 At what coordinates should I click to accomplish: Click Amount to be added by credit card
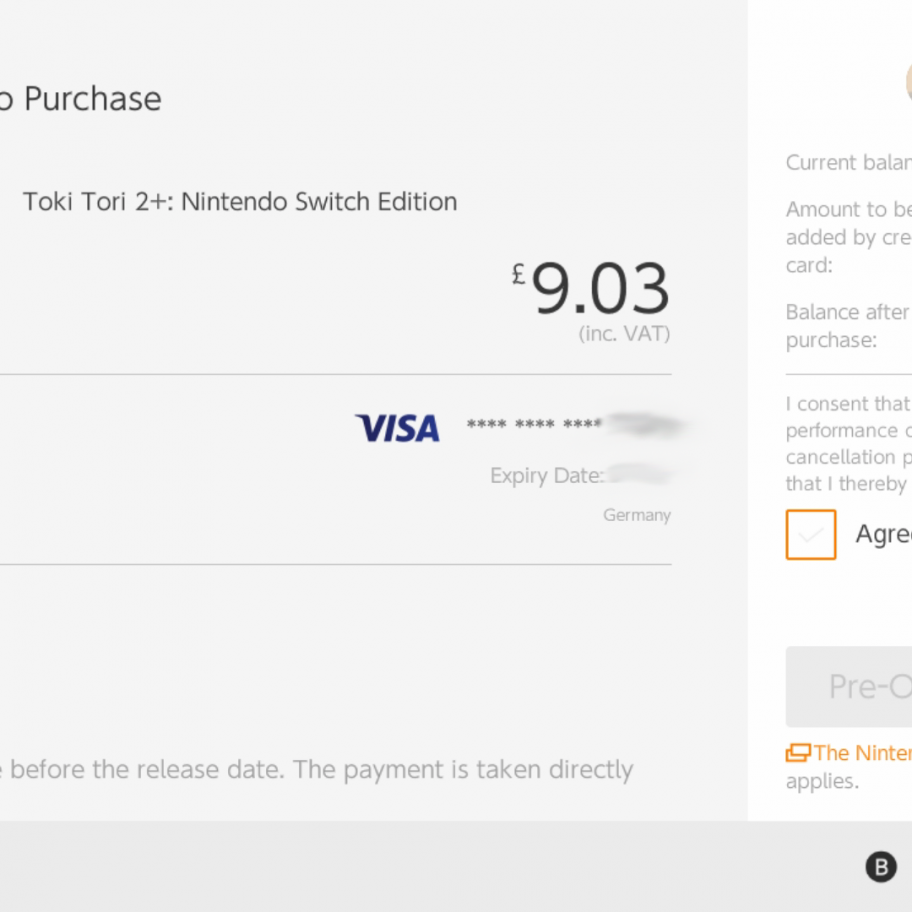[x=849, y=237]
